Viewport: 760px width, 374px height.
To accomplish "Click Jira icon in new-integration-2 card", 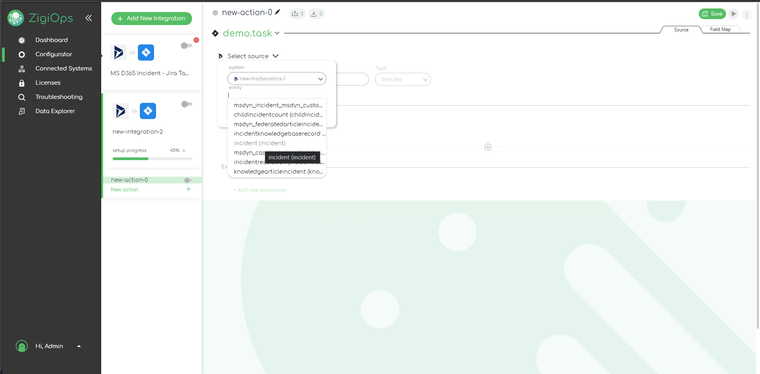I will [x=147, y=111].
